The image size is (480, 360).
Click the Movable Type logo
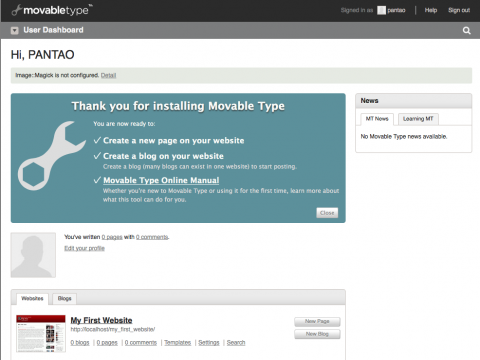[52, 10]
